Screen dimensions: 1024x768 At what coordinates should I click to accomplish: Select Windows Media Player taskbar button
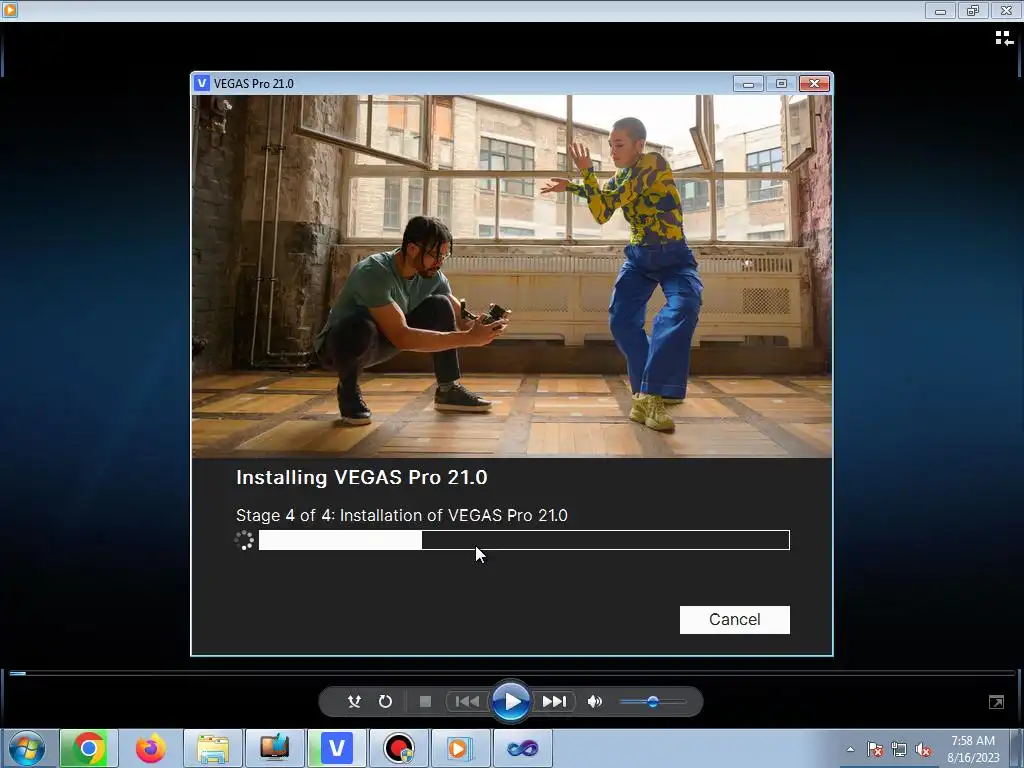[x=460, y=748]
